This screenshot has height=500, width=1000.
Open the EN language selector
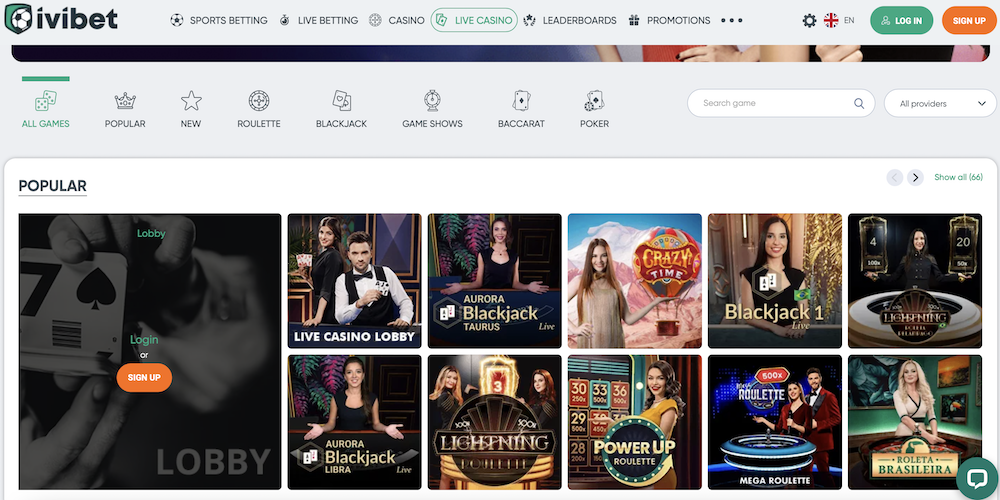pos(838,20)
